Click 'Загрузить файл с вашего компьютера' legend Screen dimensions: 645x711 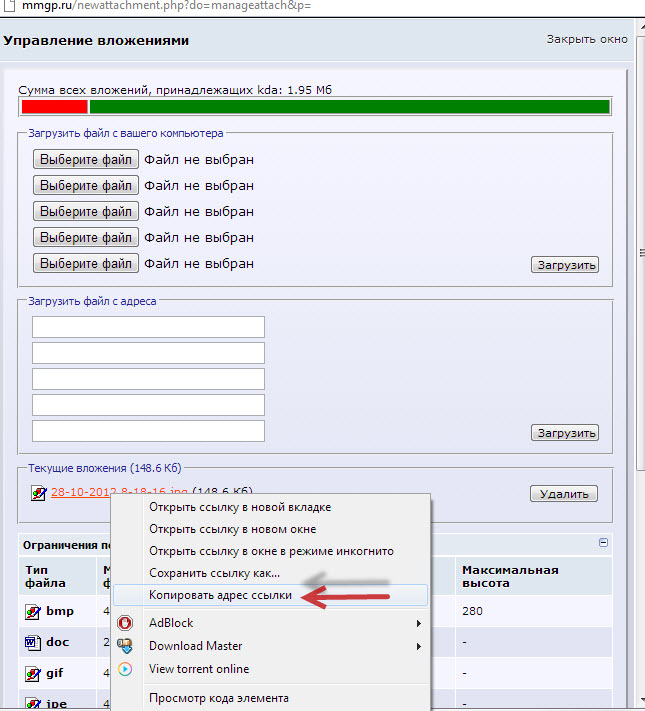[126, 133]
